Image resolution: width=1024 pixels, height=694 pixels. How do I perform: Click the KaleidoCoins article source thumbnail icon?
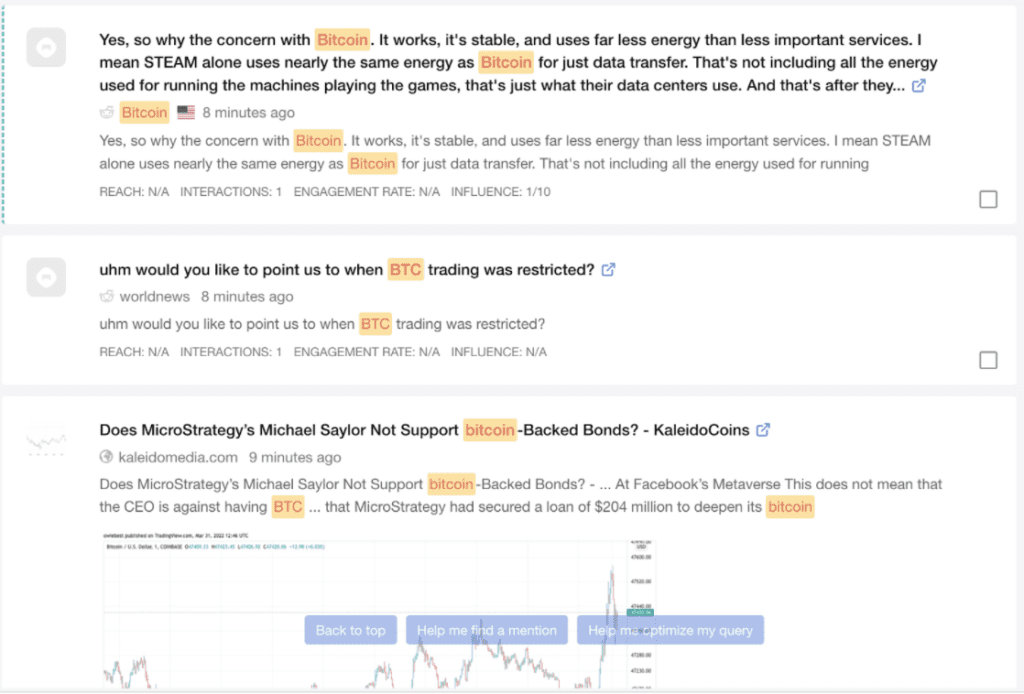click(x=46, y=437)
